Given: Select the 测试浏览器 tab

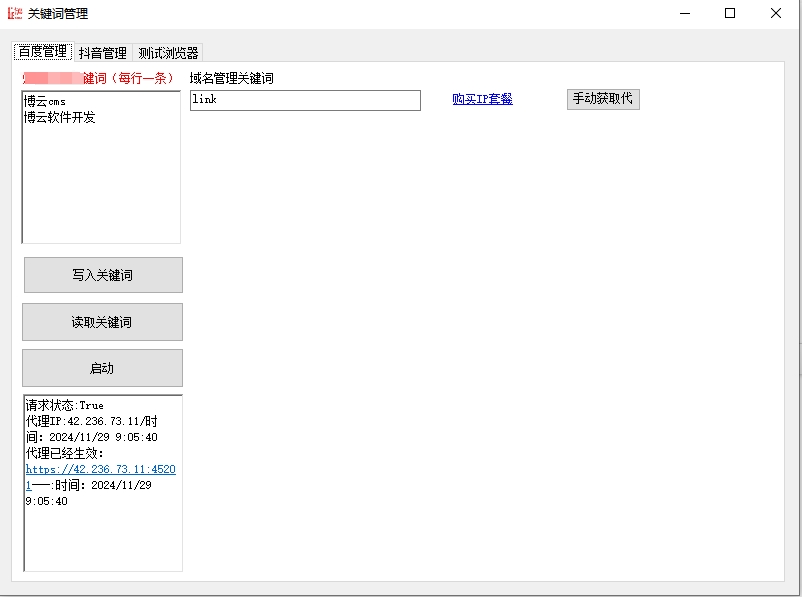Looking at the screenshot, I should point(168,53).
